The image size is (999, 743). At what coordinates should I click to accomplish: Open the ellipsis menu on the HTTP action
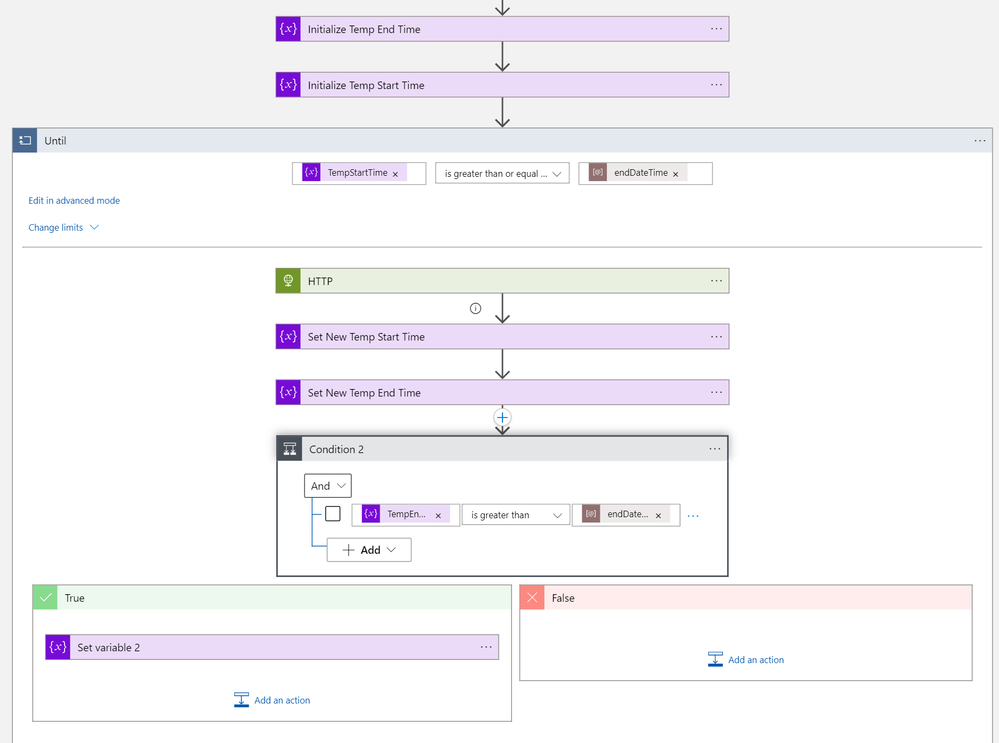coord(716,281)
